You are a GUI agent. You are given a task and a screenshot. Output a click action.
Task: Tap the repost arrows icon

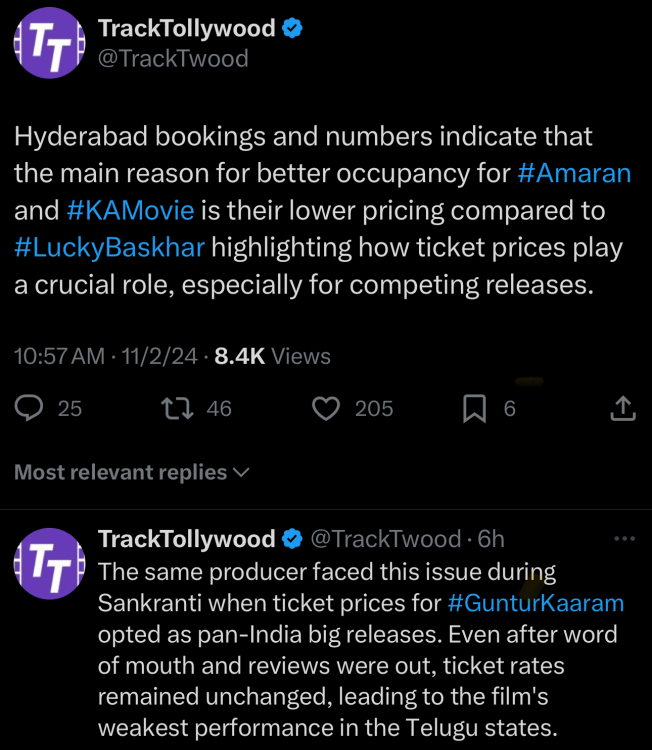(177, 408)
